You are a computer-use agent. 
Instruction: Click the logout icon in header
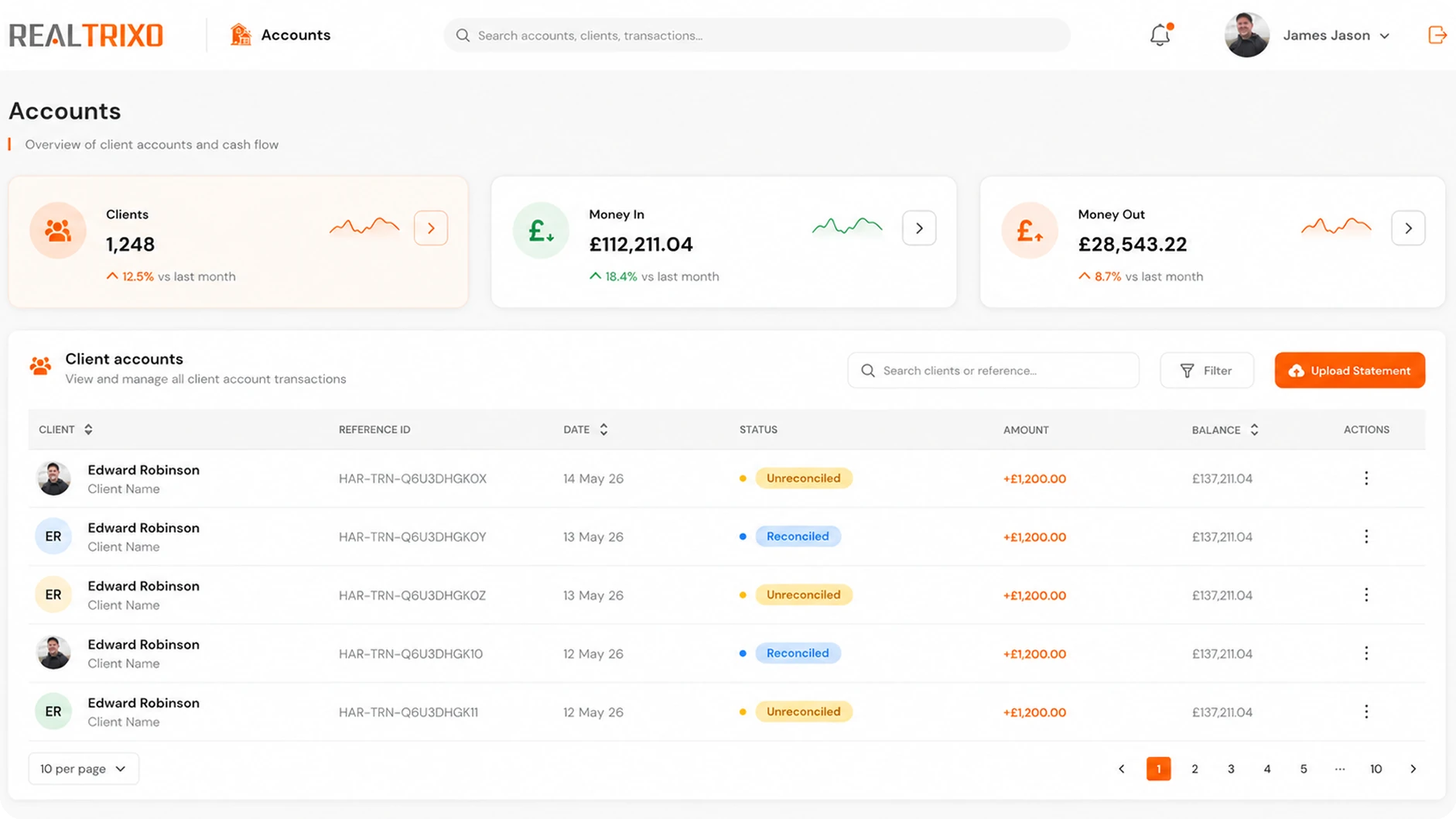pyautogui.click(x=1437, y=35)
